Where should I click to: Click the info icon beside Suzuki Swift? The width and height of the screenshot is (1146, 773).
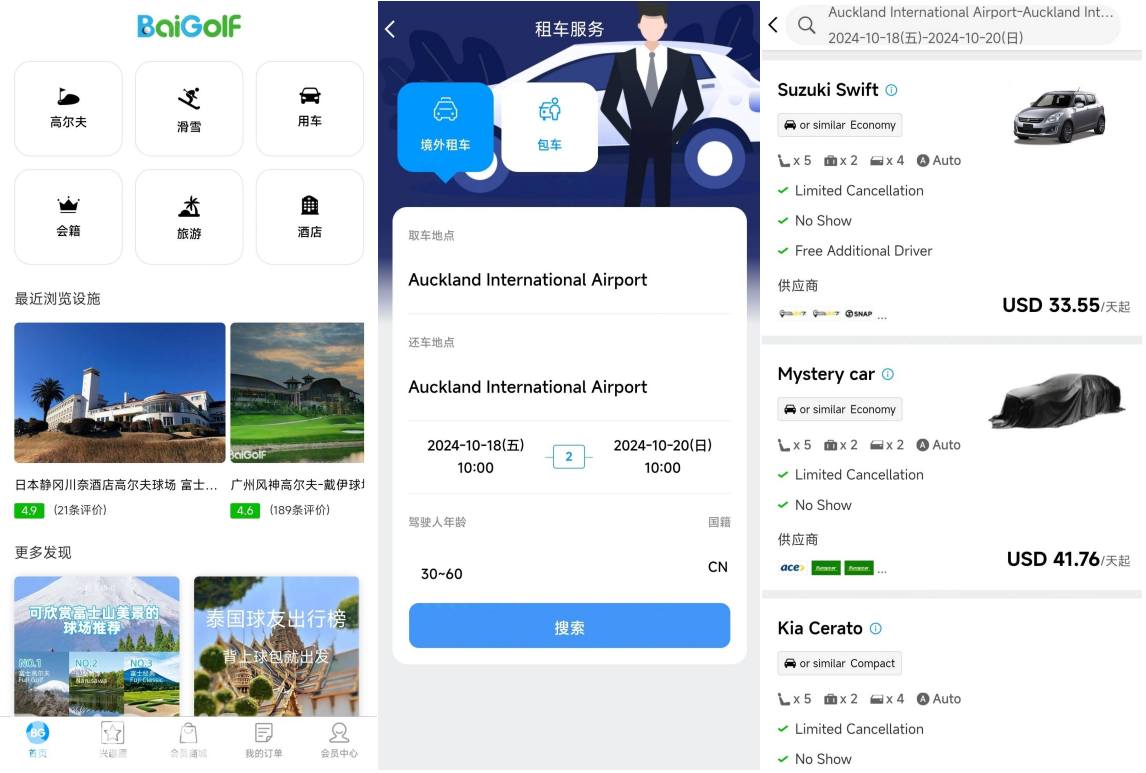click(x=891, y=90)
